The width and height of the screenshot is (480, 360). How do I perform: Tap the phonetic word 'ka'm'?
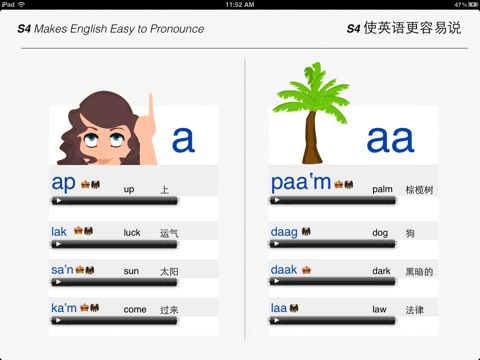64,308
